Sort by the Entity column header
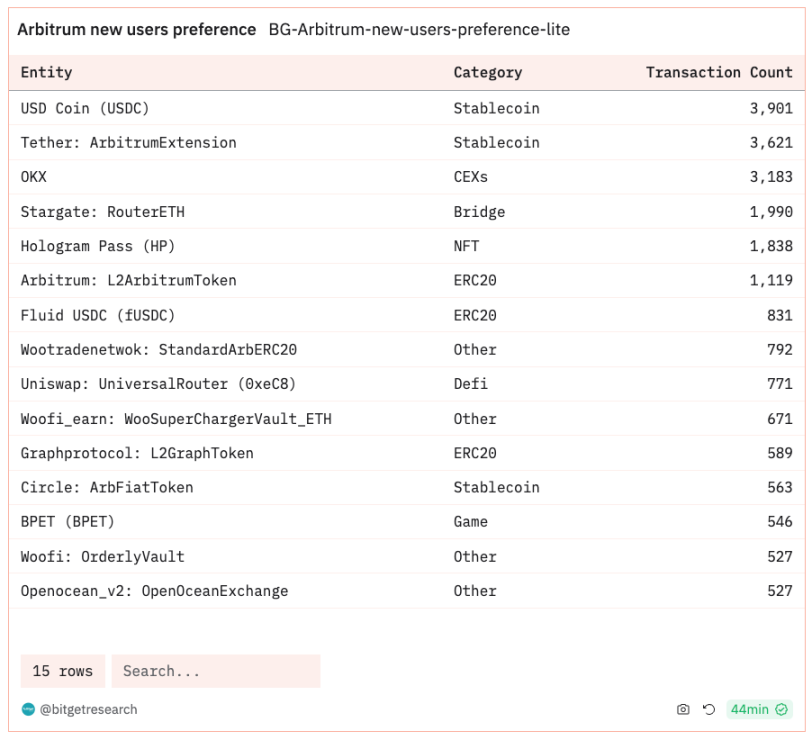Viewport: 812px width, 740px height. [47, 73]
